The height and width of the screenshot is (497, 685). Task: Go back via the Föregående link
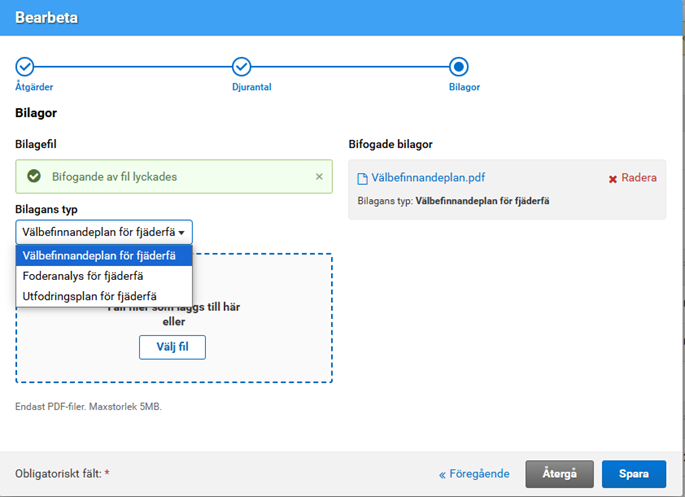pyautogui.click(x=474, y=474)
